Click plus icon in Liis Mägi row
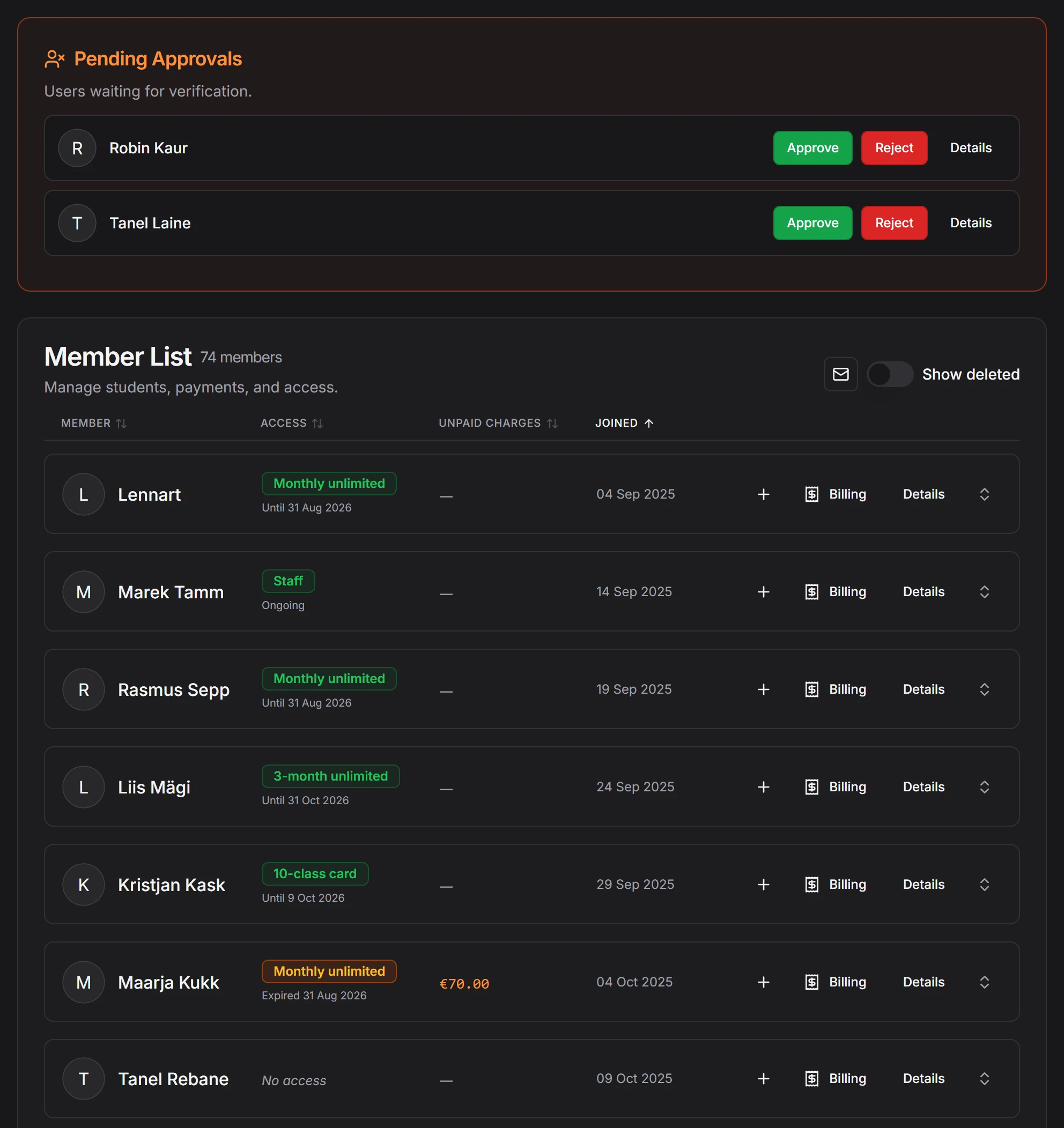The height and width of the screenshot is (1128, 1064). [763, 787]
